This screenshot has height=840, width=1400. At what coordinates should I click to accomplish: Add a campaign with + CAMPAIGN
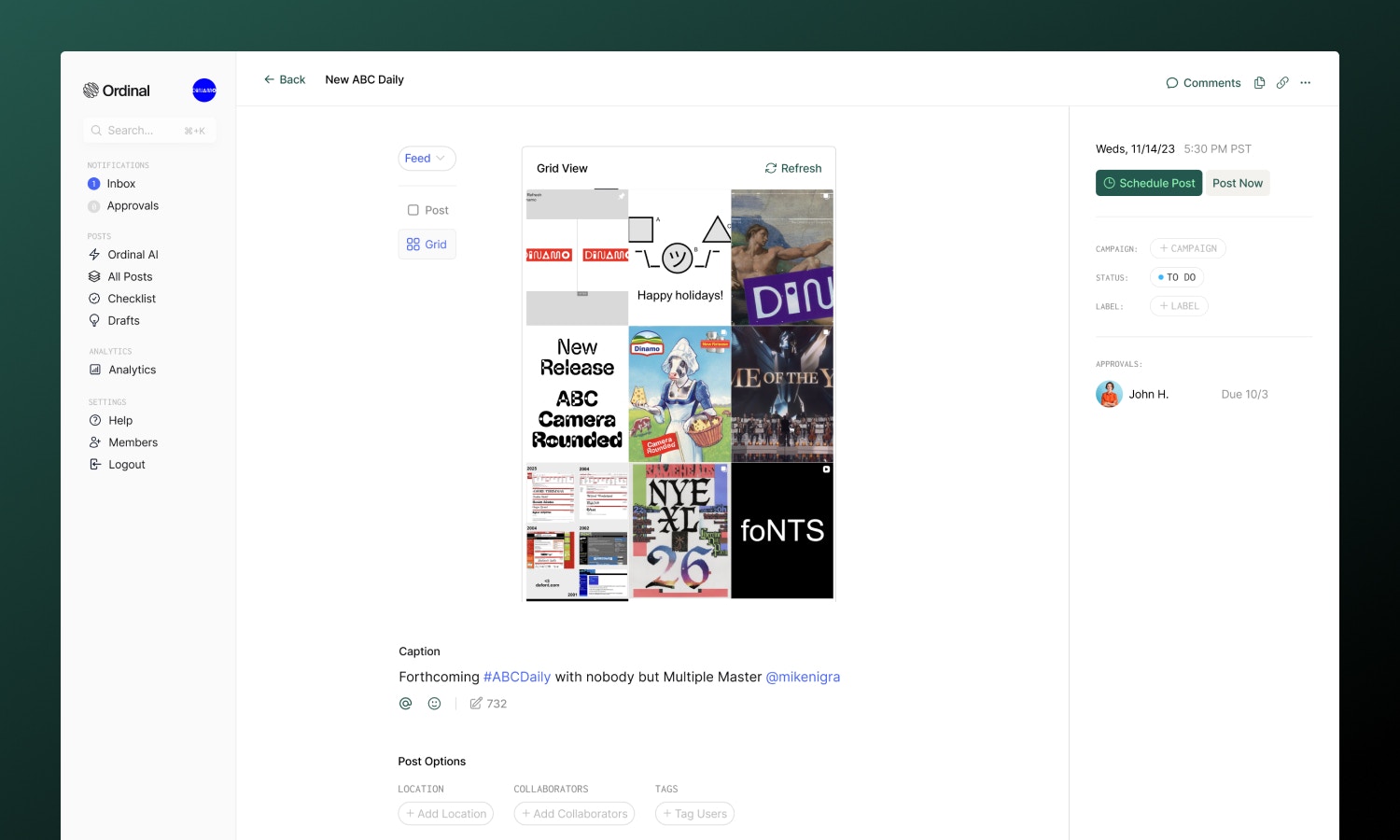pos(1188,248)
